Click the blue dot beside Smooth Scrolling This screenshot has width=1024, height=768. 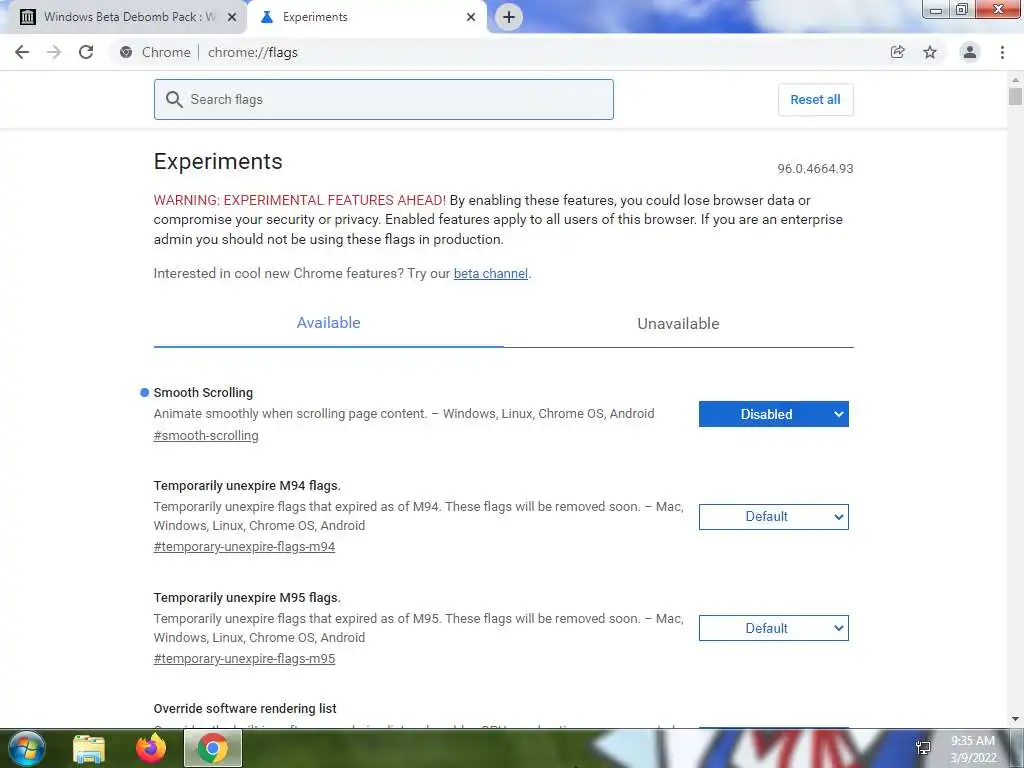tap(144, 392)
